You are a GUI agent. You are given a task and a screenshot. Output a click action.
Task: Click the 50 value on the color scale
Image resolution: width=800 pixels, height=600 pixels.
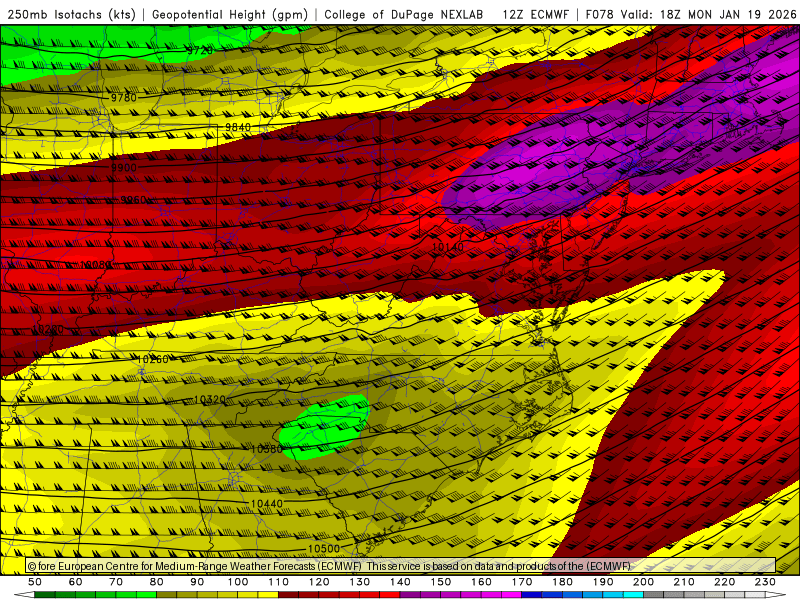click(x=35, y=582)
